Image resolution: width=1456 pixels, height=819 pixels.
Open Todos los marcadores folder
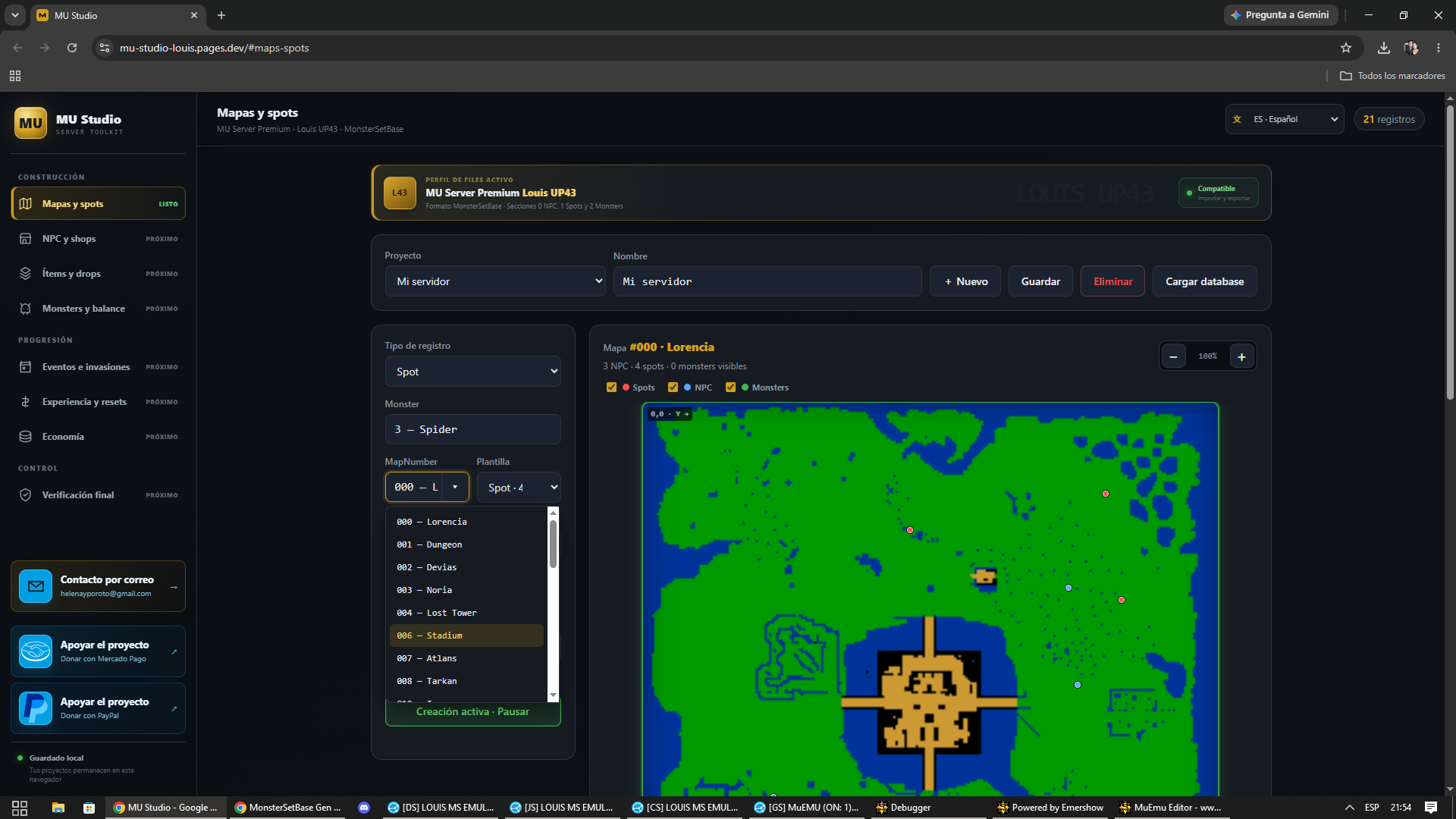[x=1392, y=76]
